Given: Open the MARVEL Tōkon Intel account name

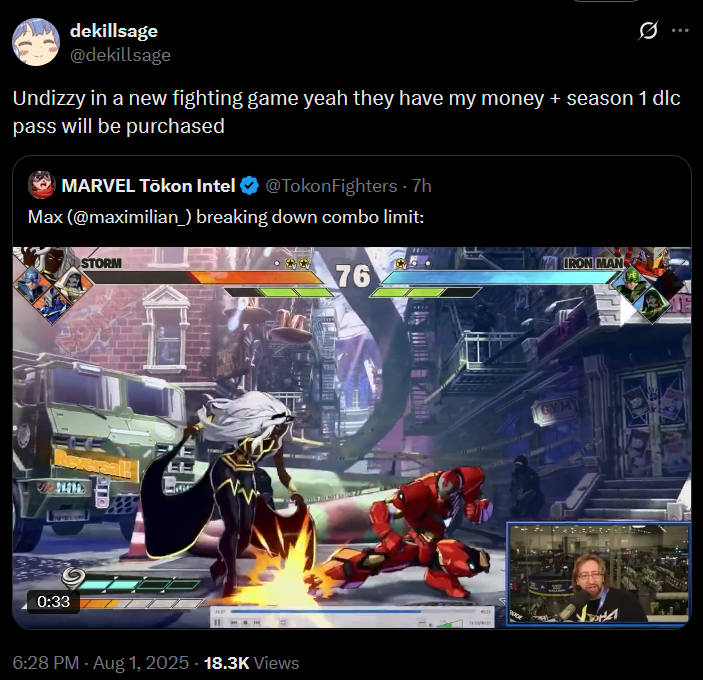Looking at the screenshot, I should coord(148,186).
